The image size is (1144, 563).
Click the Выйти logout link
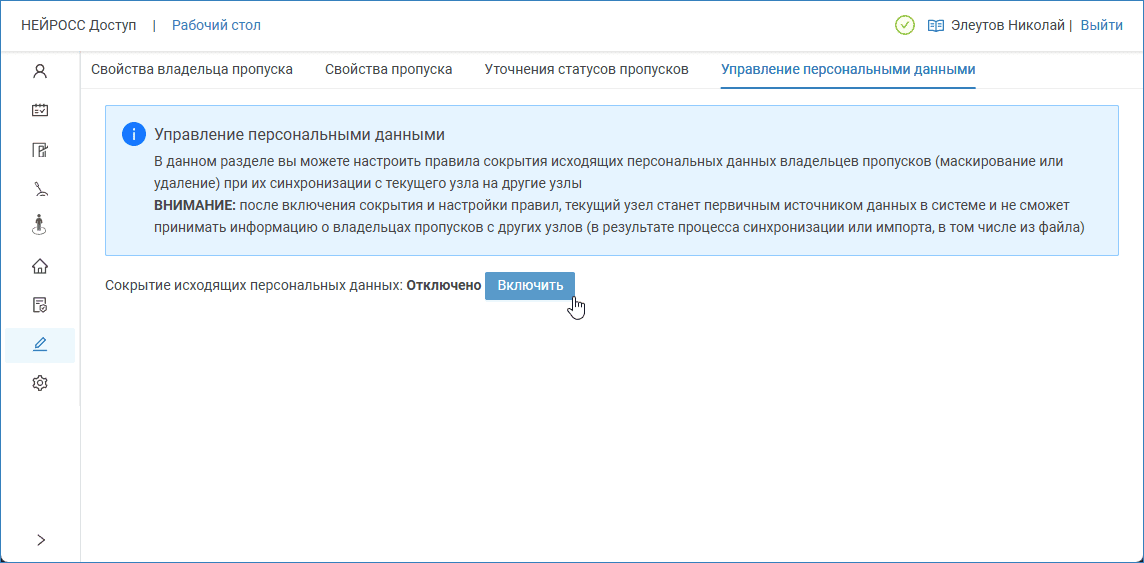click(1101, 25)
